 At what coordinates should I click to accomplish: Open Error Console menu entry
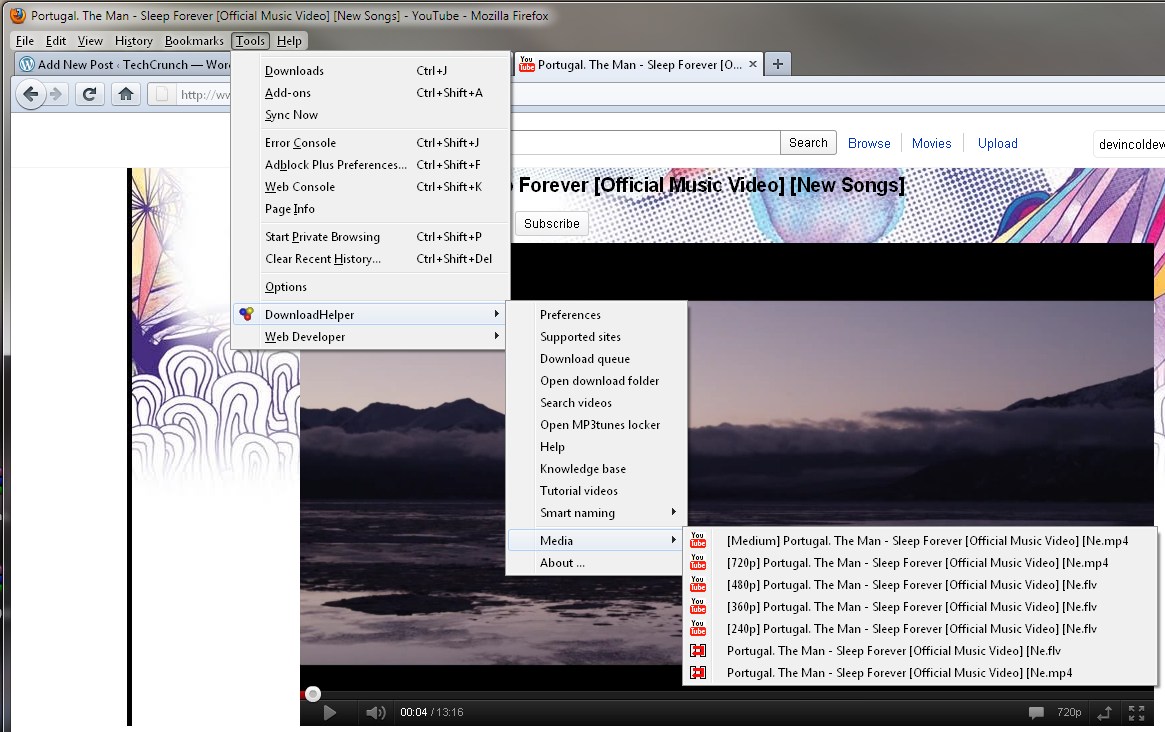coord(369,143)
